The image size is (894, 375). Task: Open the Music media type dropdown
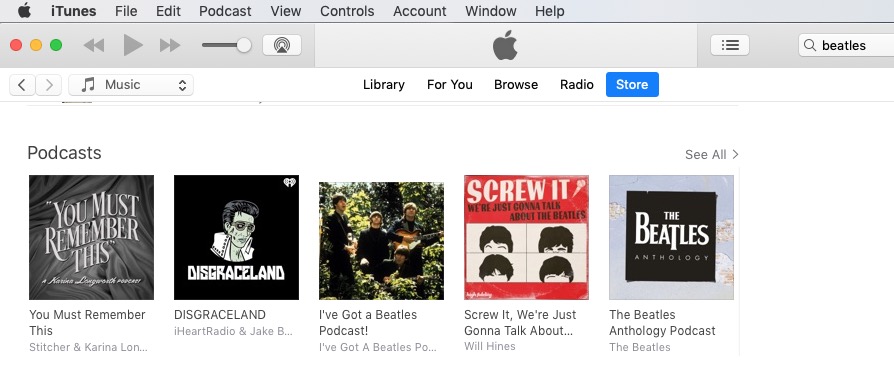tap(131, 85)
